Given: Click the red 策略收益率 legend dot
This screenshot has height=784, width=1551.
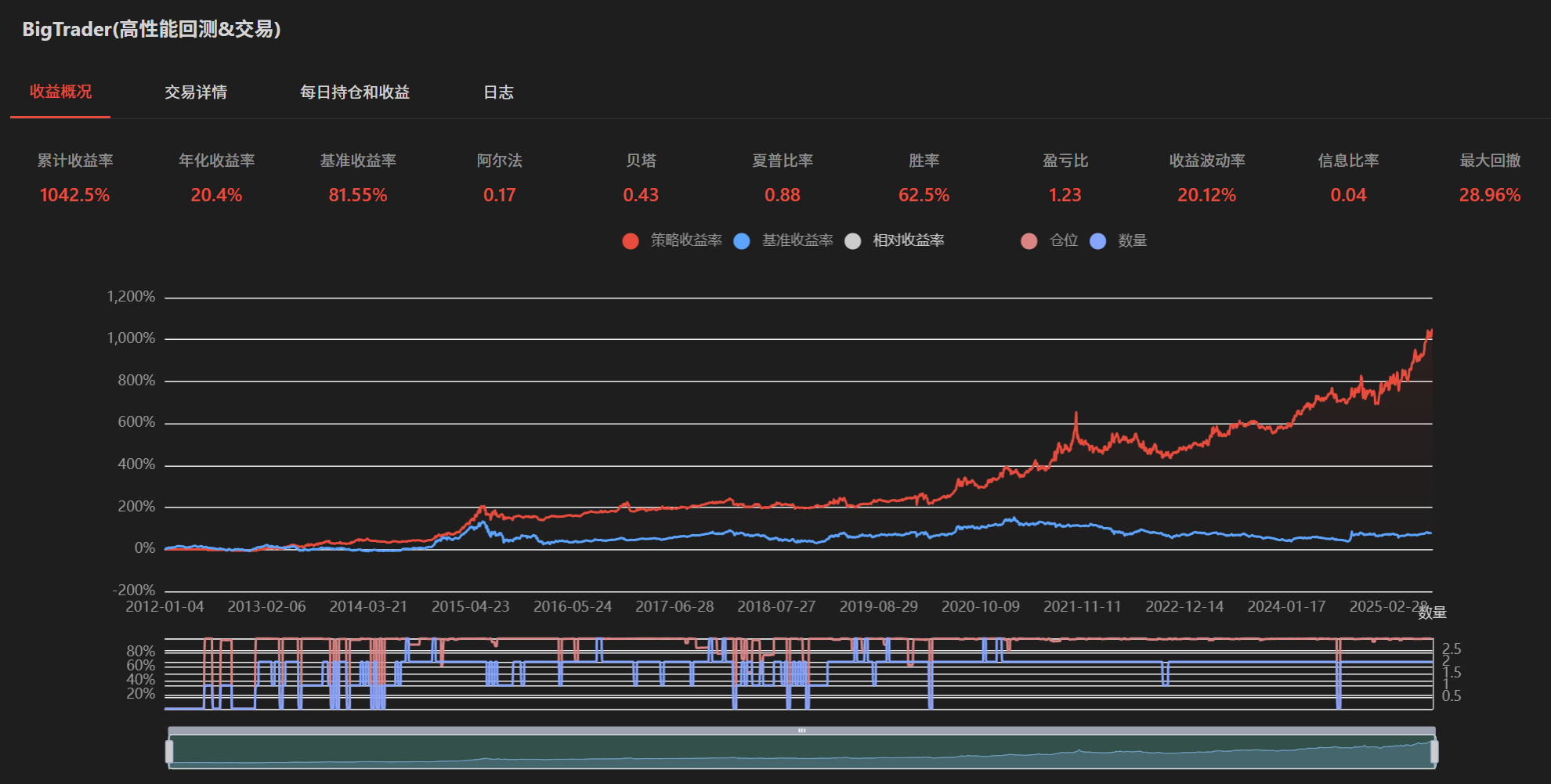Looking at the screenshot, I should (x=631, y=241).
